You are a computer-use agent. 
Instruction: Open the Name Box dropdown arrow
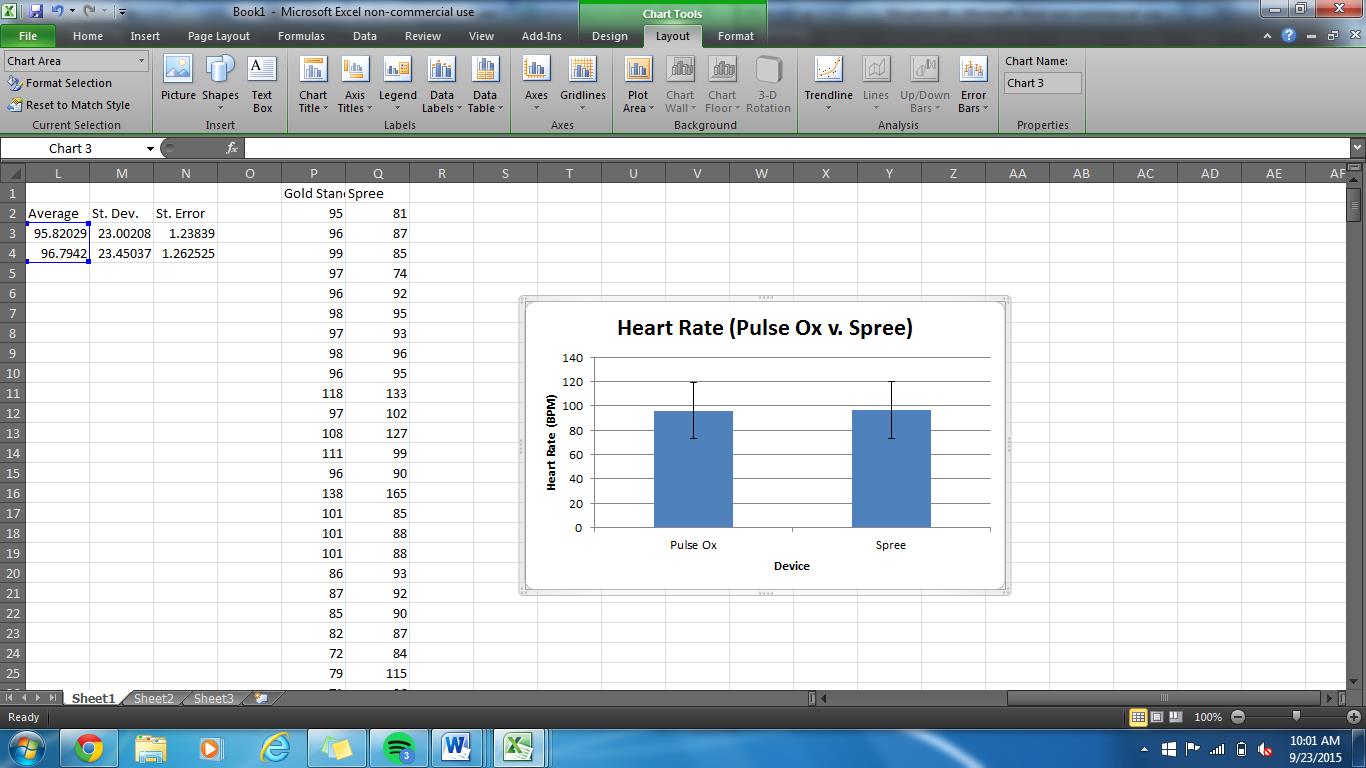[150, 149]
